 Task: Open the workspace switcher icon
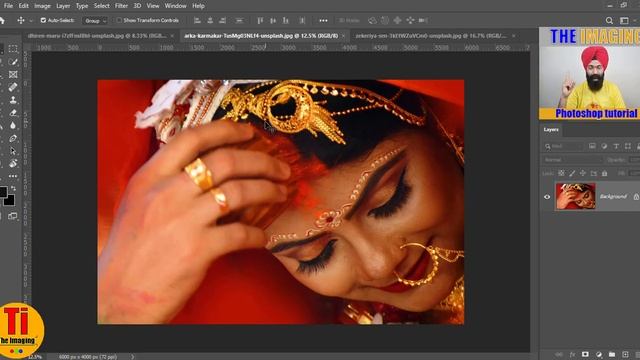pyautogui.click(x=624, y=20)
